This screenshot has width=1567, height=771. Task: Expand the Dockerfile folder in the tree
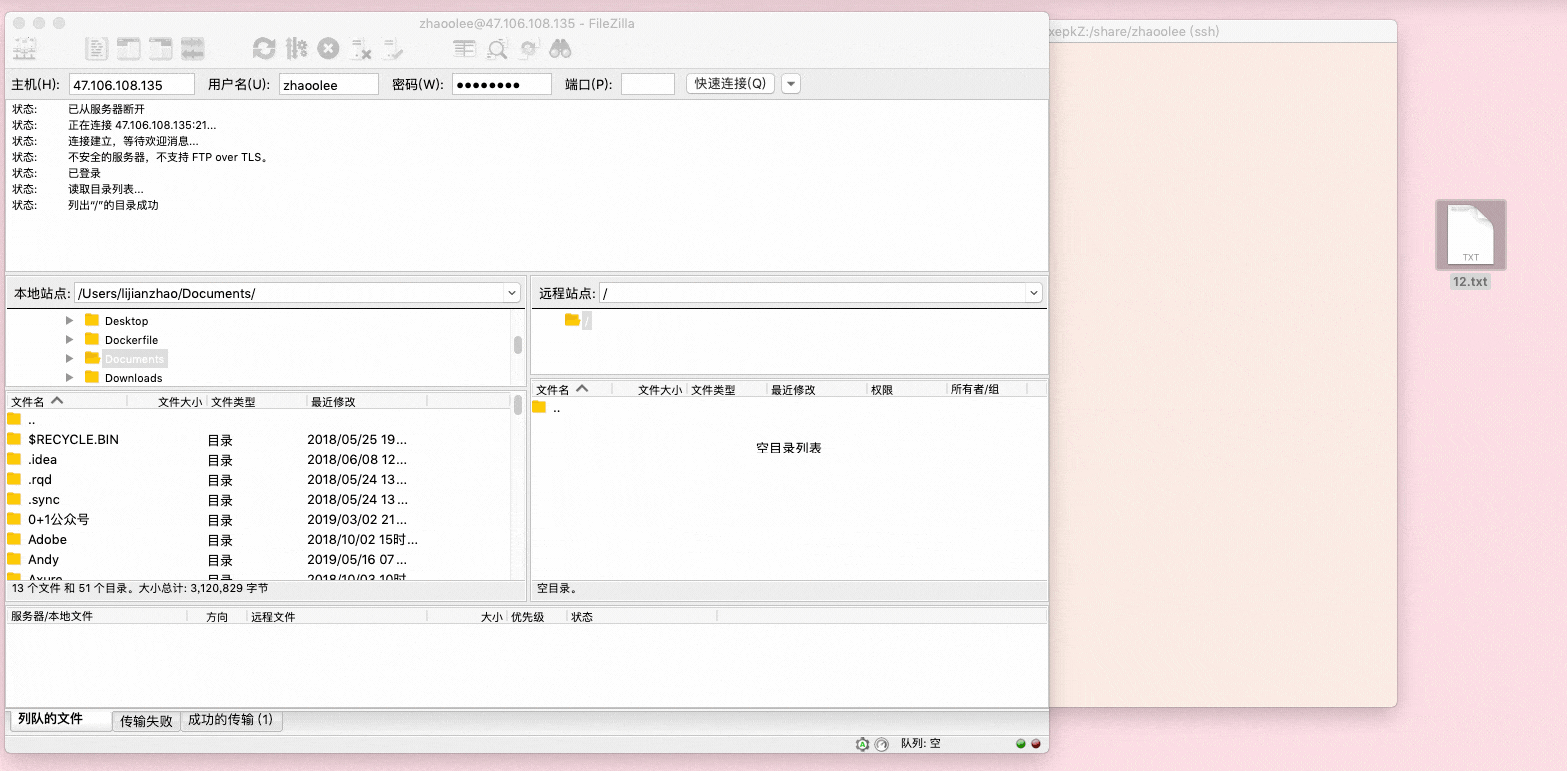(69, 339)
